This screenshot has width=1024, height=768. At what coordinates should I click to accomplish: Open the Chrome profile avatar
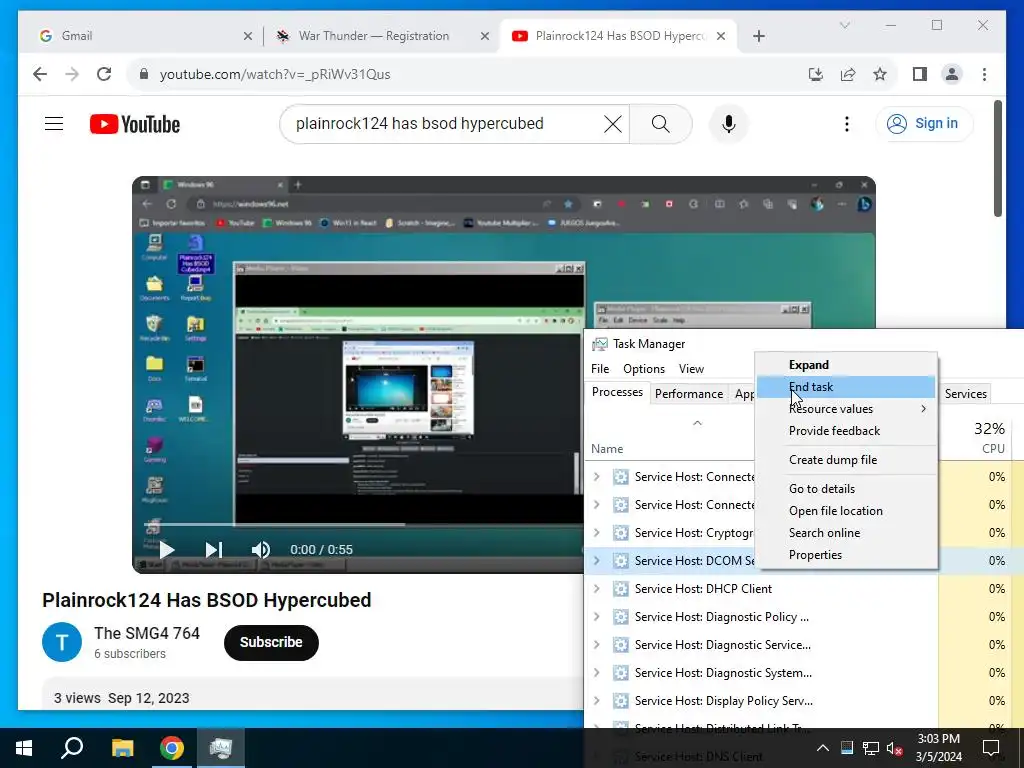952,74
